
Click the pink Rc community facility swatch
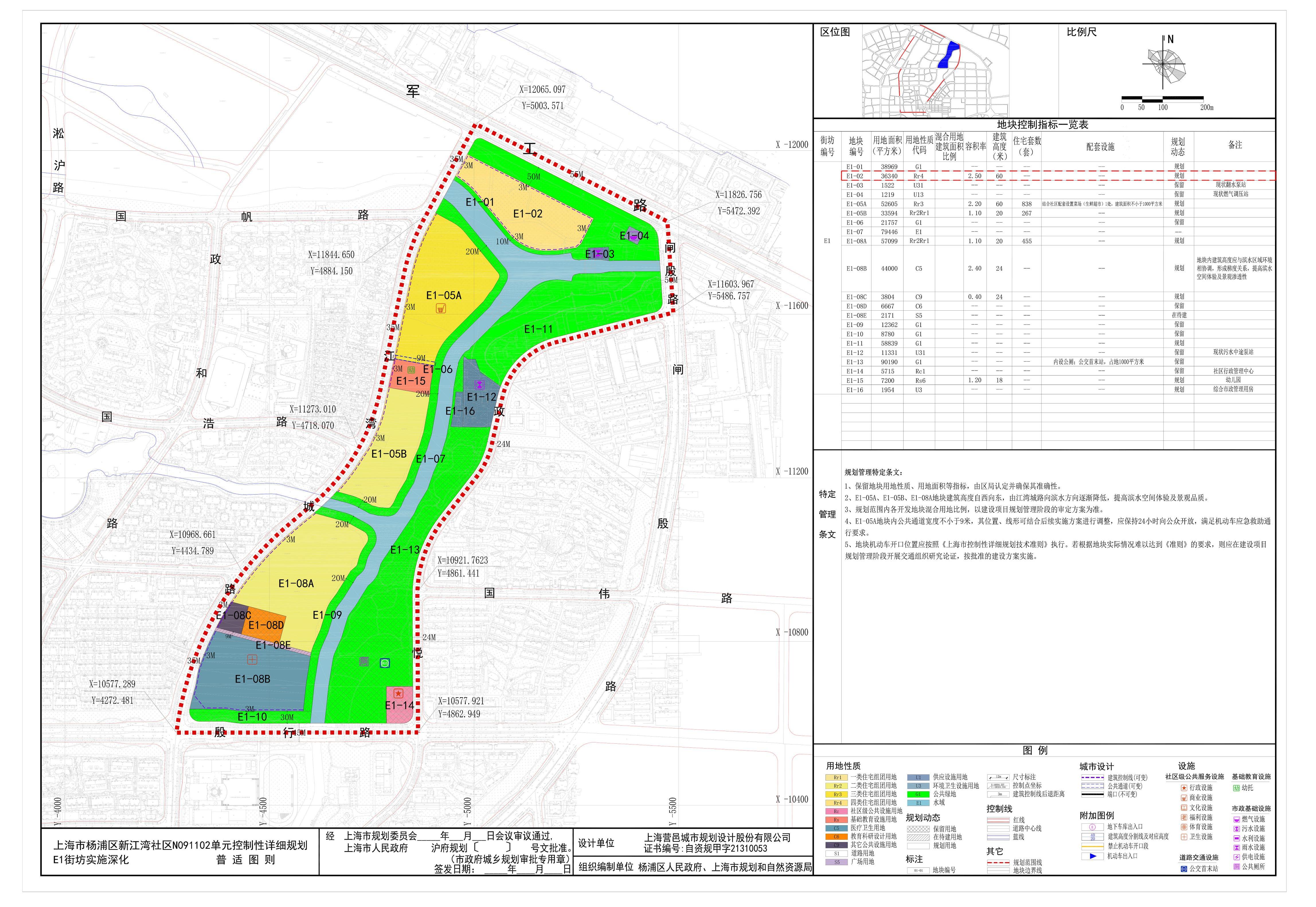pyautogui.click(x=837, y=812)
